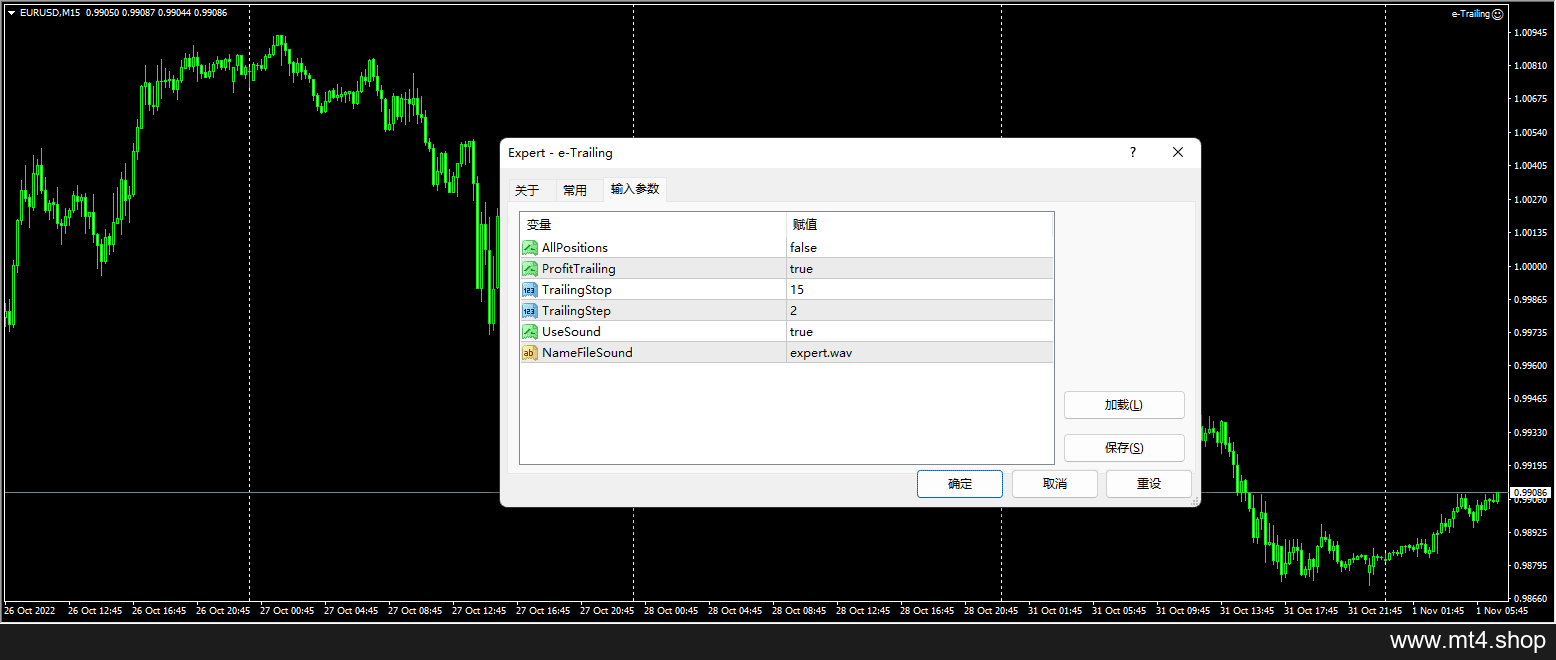This screenshot has height=660, width=1556.
Task: Click the UseSound boolean variable icon
Action: (x=530, y=332)
